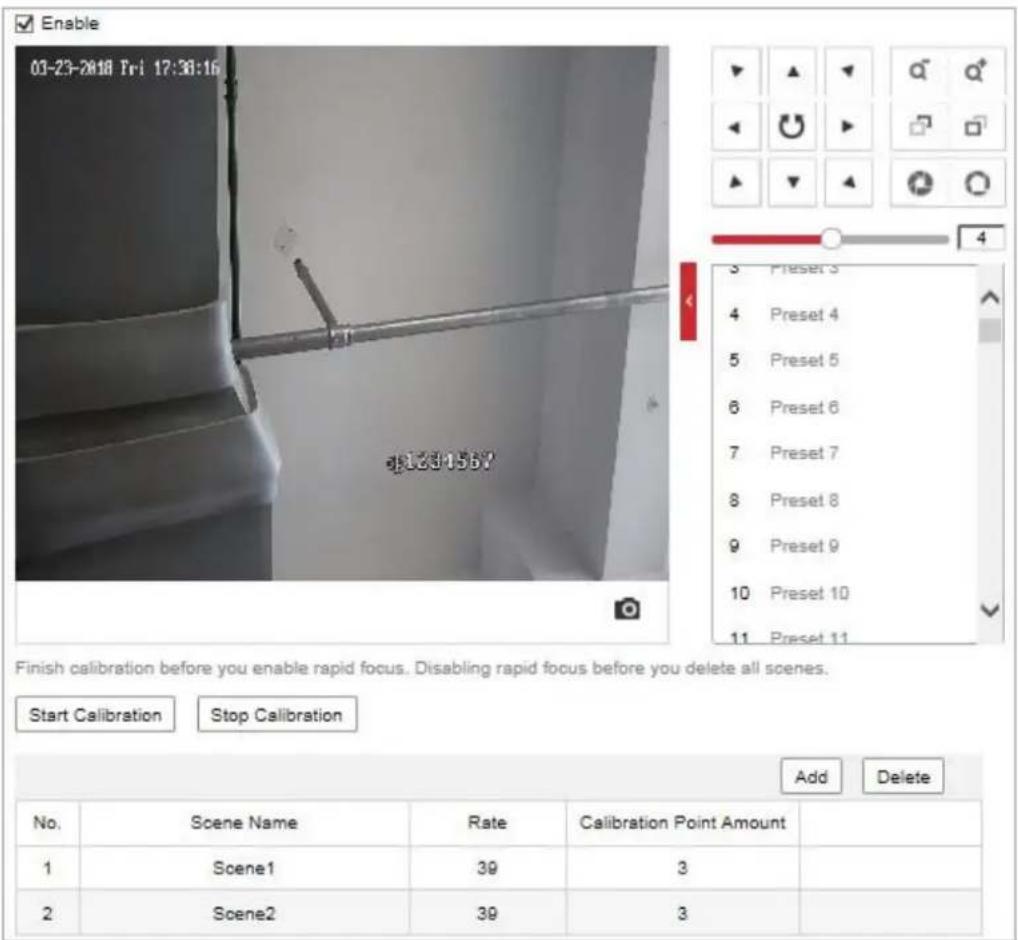Image resolution: width=1018 pixels, height=940 pixels.
Task: Pan camera down-right with PTZ arrow
Action: (x=848, y=182)
